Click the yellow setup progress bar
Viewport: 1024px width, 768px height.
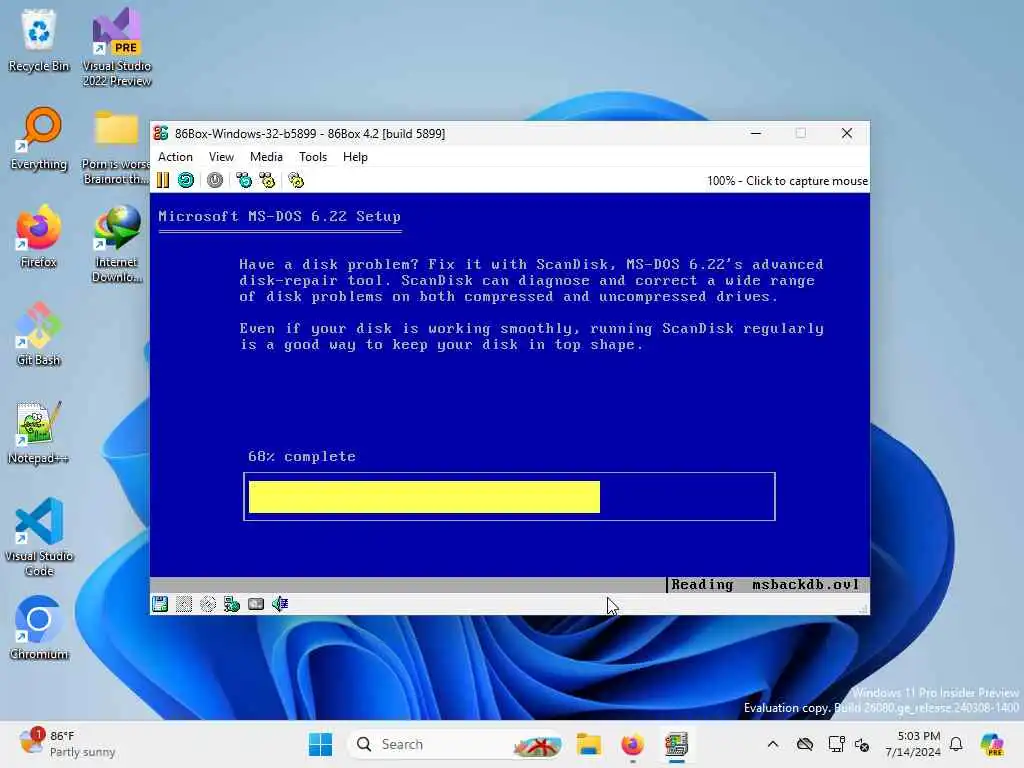coord(424,497)
